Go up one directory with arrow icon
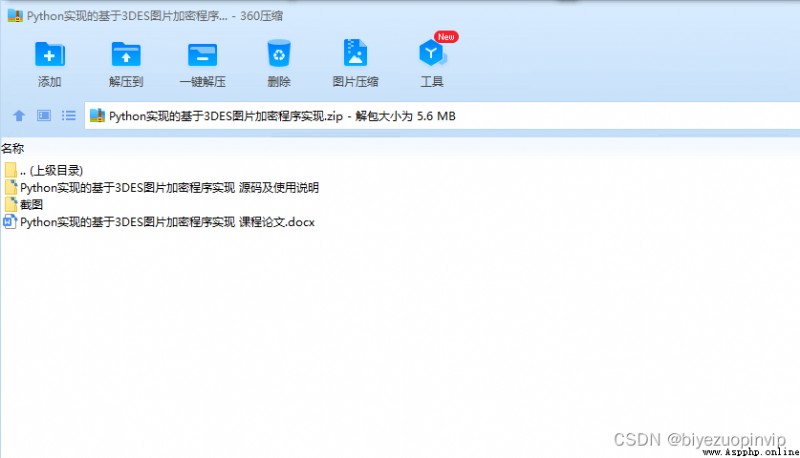 (19, 116)
